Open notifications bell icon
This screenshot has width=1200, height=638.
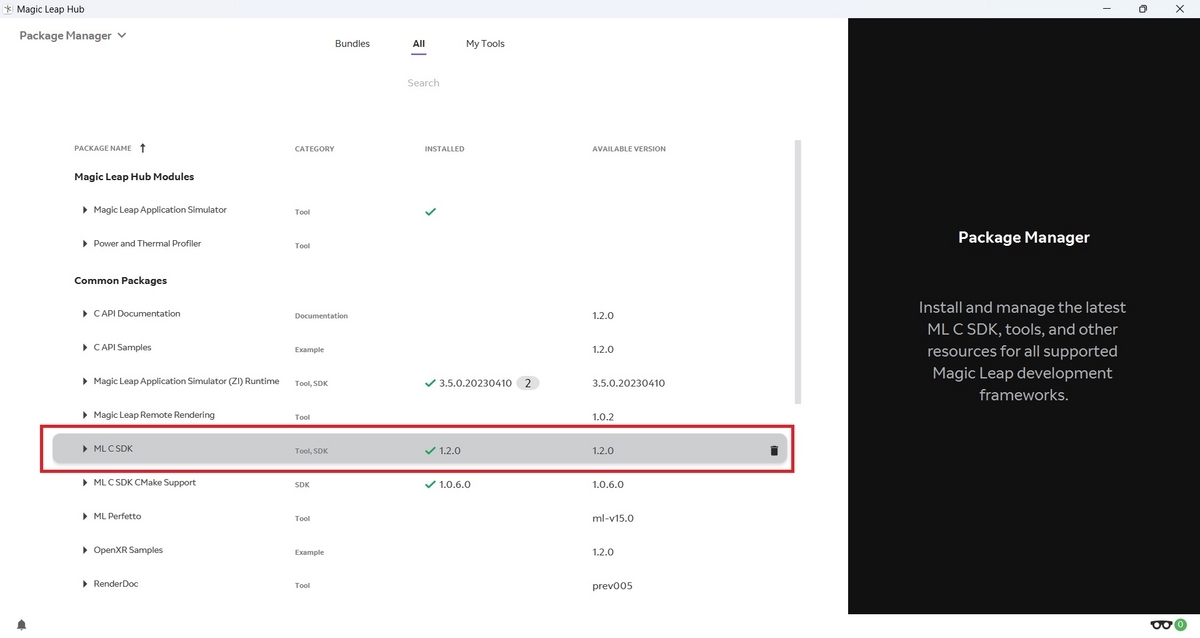[21, 625]
